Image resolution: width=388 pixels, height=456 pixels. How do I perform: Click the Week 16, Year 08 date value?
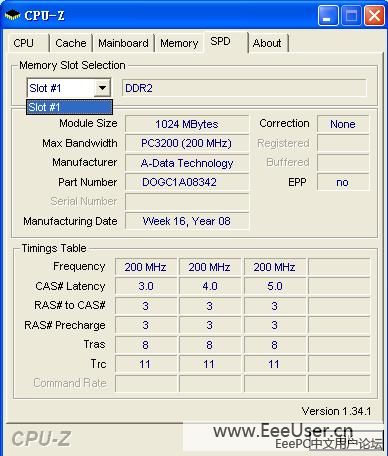[187, 221]
